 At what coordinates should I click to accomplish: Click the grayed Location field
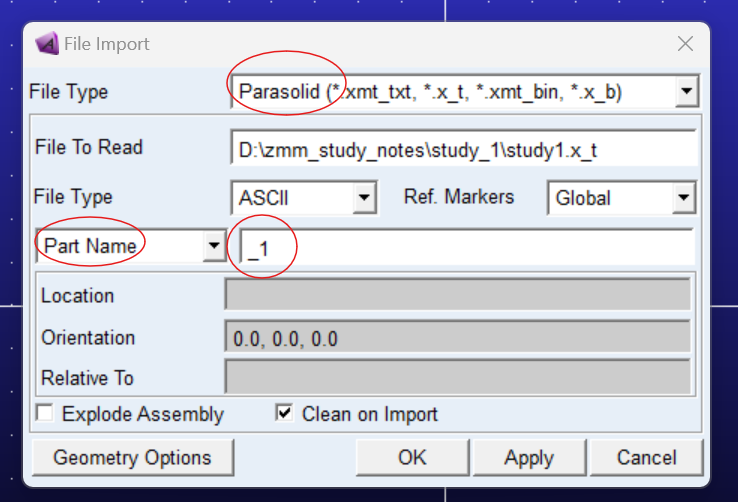pyautogui.click(x=457, y=294)
